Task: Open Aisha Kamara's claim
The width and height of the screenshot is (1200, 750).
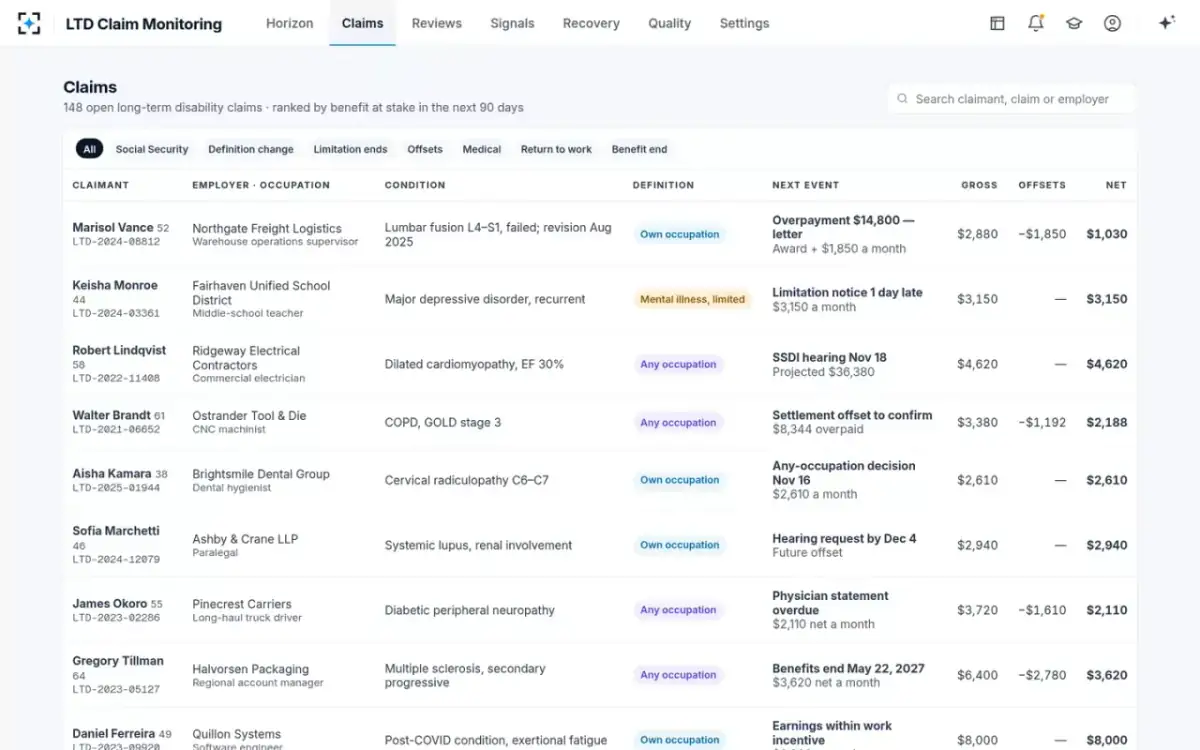Action: point(112,473)
